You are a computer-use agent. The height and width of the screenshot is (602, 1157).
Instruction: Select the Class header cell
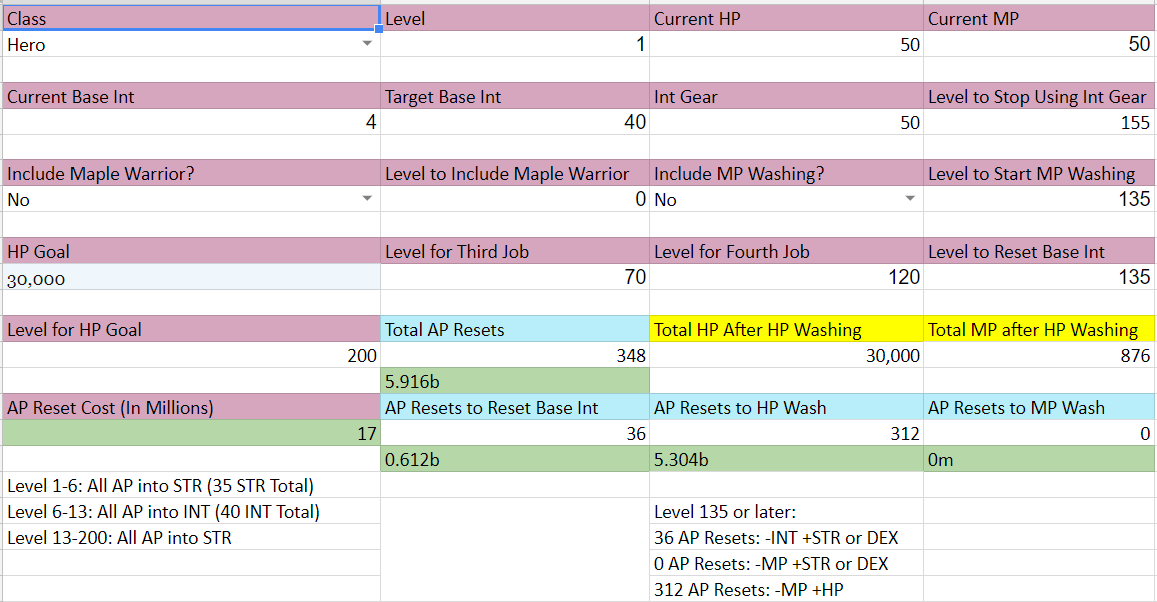[x=191, y=18]
